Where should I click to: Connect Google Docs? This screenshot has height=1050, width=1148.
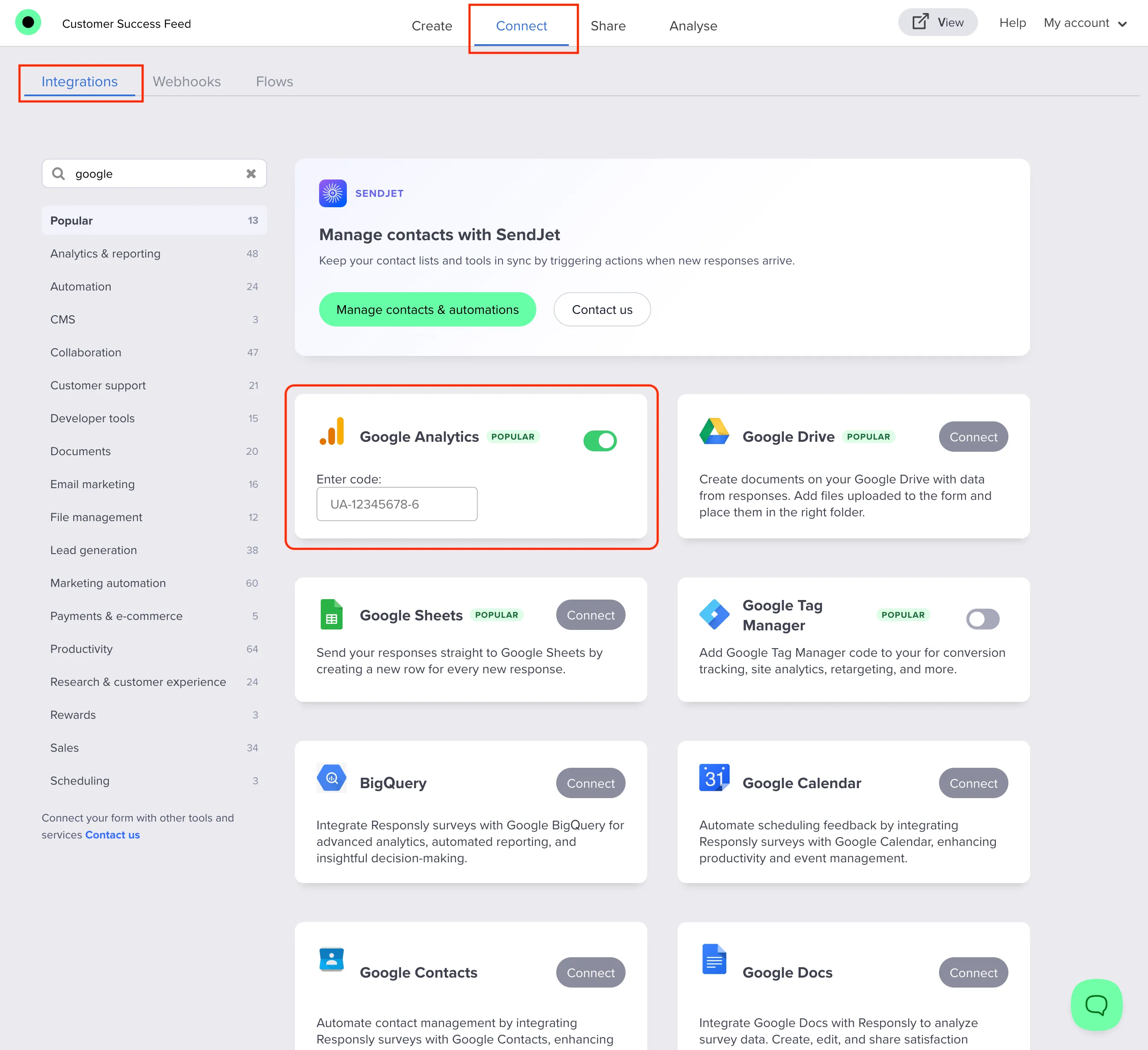point(973,972)
